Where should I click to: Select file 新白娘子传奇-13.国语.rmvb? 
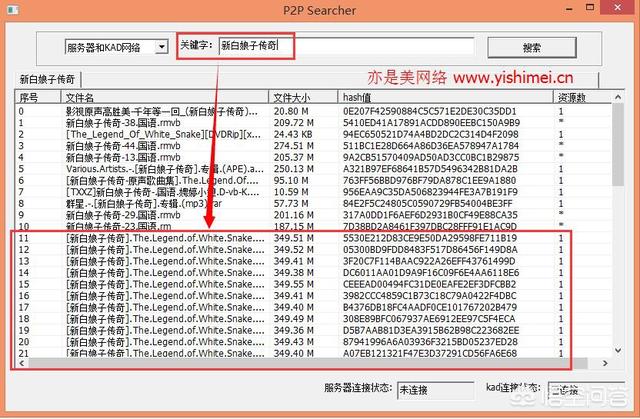click(x=123, y=157)
